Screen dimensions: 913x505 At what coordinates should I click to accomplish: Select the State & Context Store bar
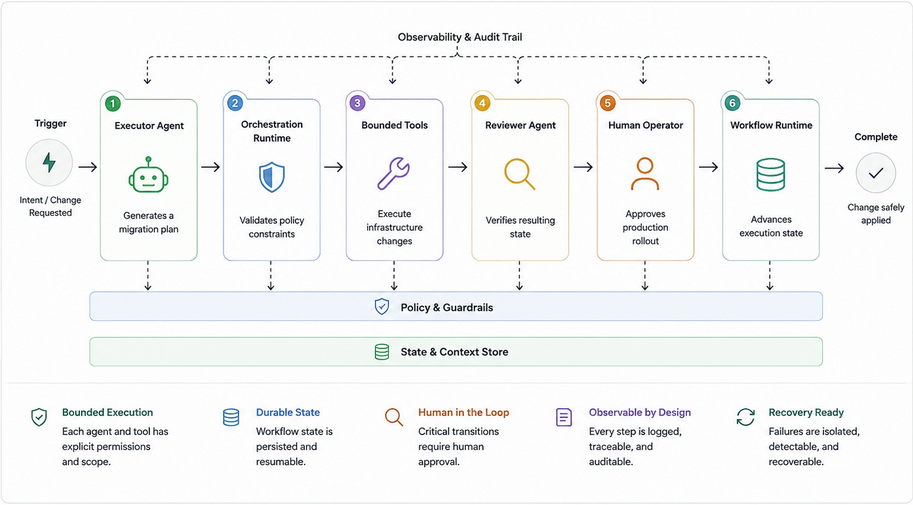tap(456, 352)
